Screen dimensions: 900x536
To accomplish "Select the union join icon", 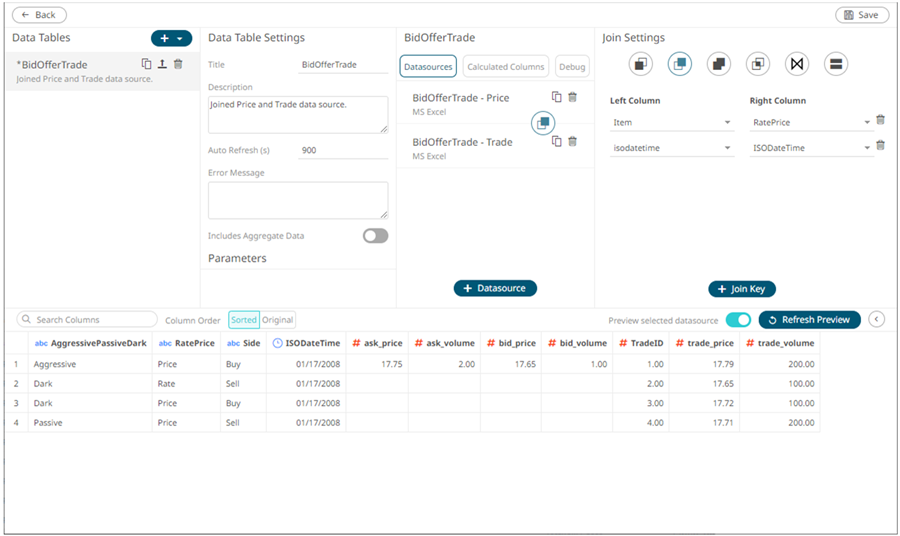I will click(836, 64).
